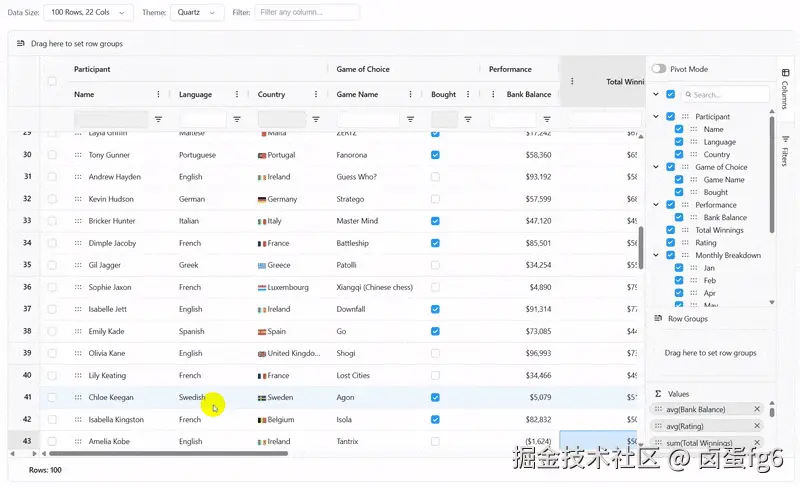Viewport: 800px width, 489px height.
Task: Click the Language column filter icon
Action: pyautogui.click(x=237, y=119)
